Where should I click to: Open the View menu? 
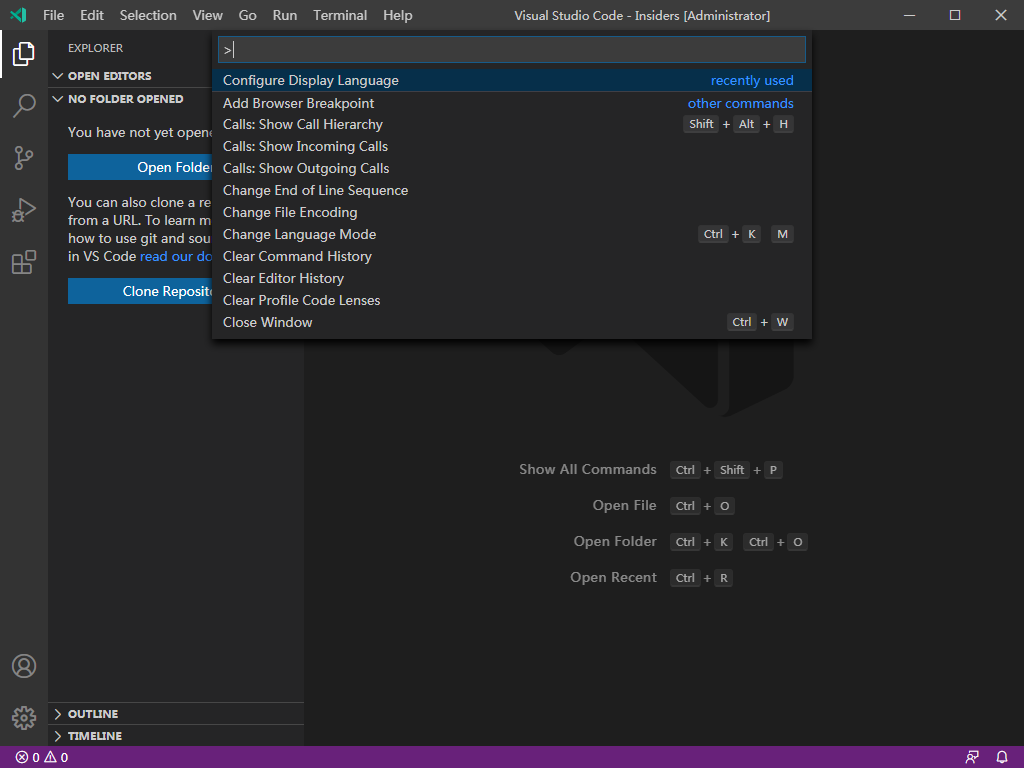207,15
